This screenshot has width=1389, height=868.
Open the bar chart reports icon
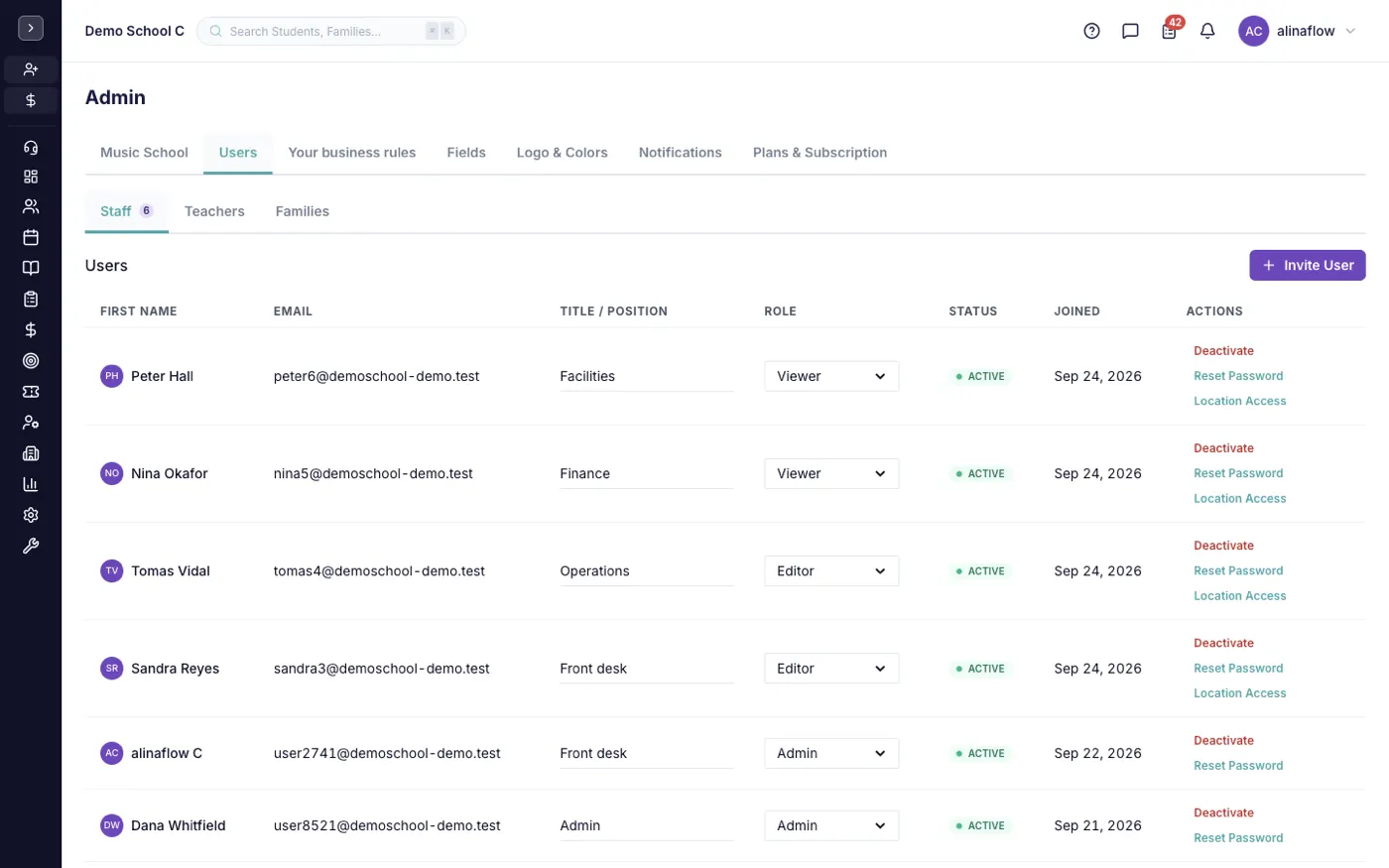point(31,484)
